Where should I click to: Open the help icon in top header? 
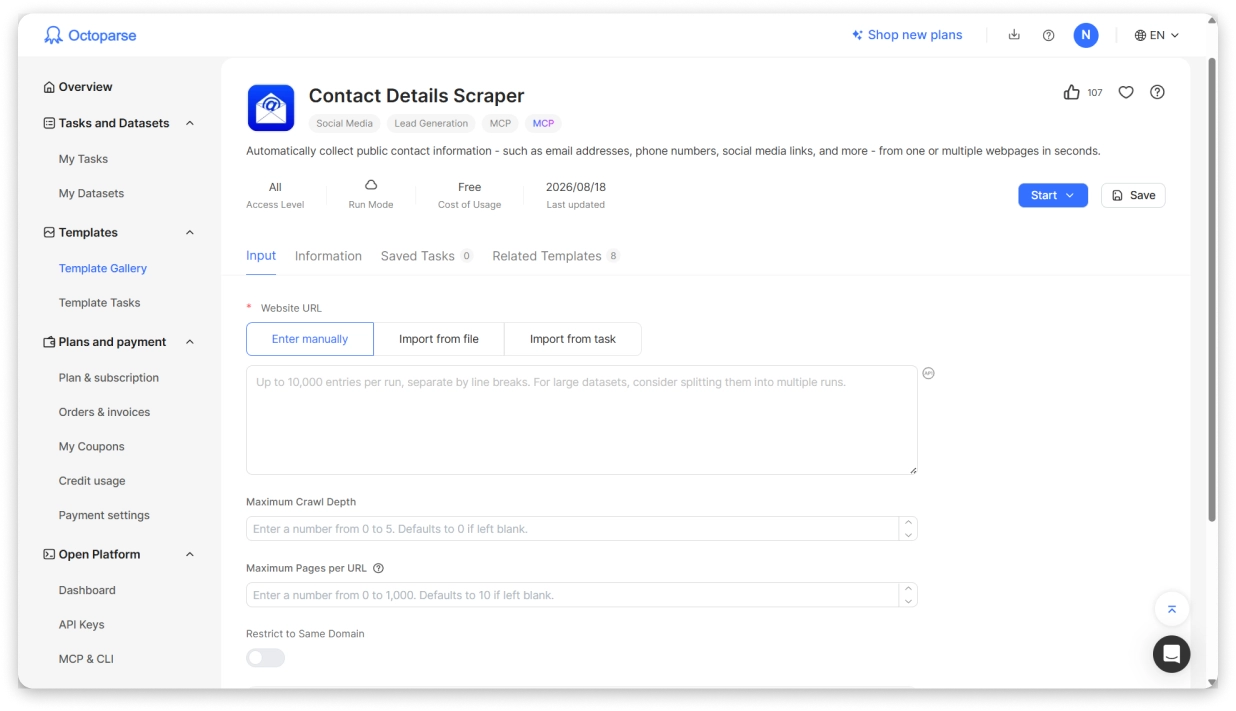1048,35
